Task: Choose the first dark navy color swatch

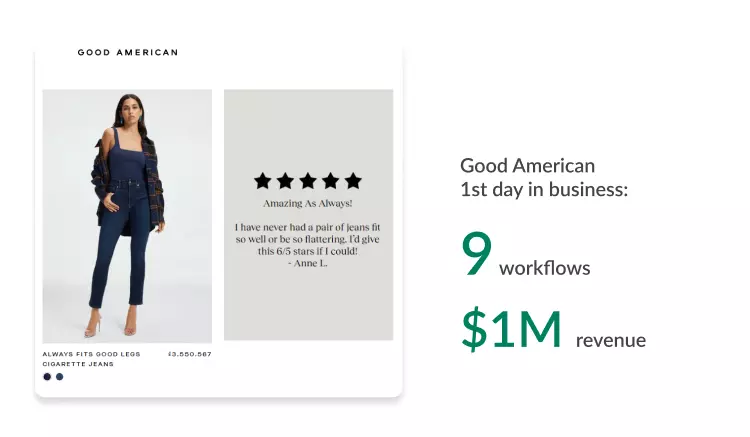Action: click(47, 377)
